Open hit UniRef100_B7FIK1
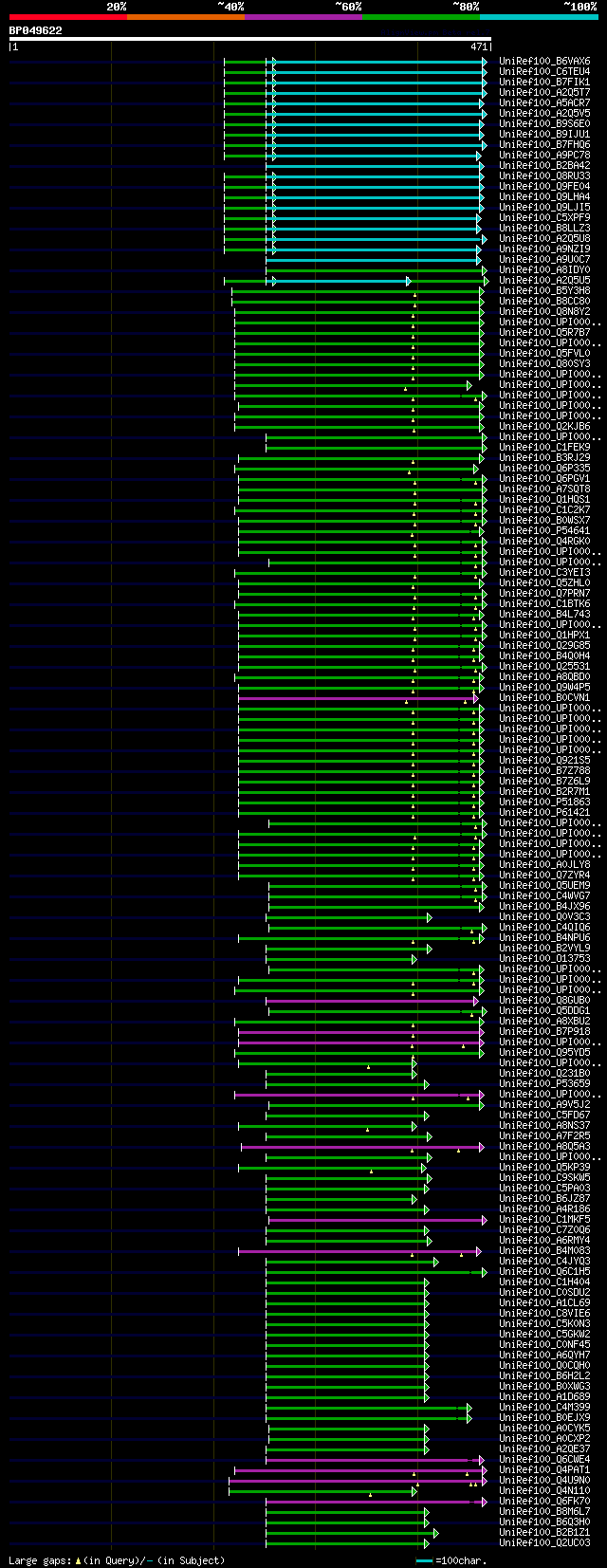This screenshot has height=1568, width=607. click(544, 82)
